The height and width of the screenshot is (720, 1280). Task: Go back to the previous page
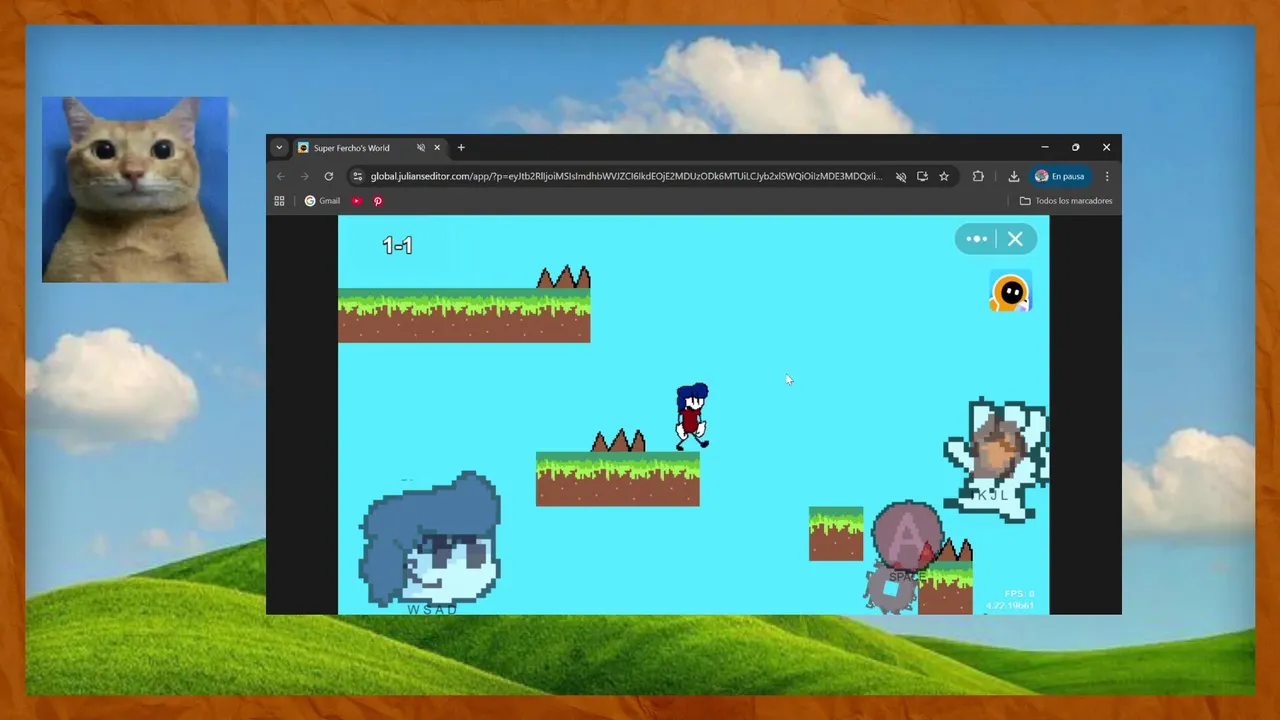pos(281,176)
